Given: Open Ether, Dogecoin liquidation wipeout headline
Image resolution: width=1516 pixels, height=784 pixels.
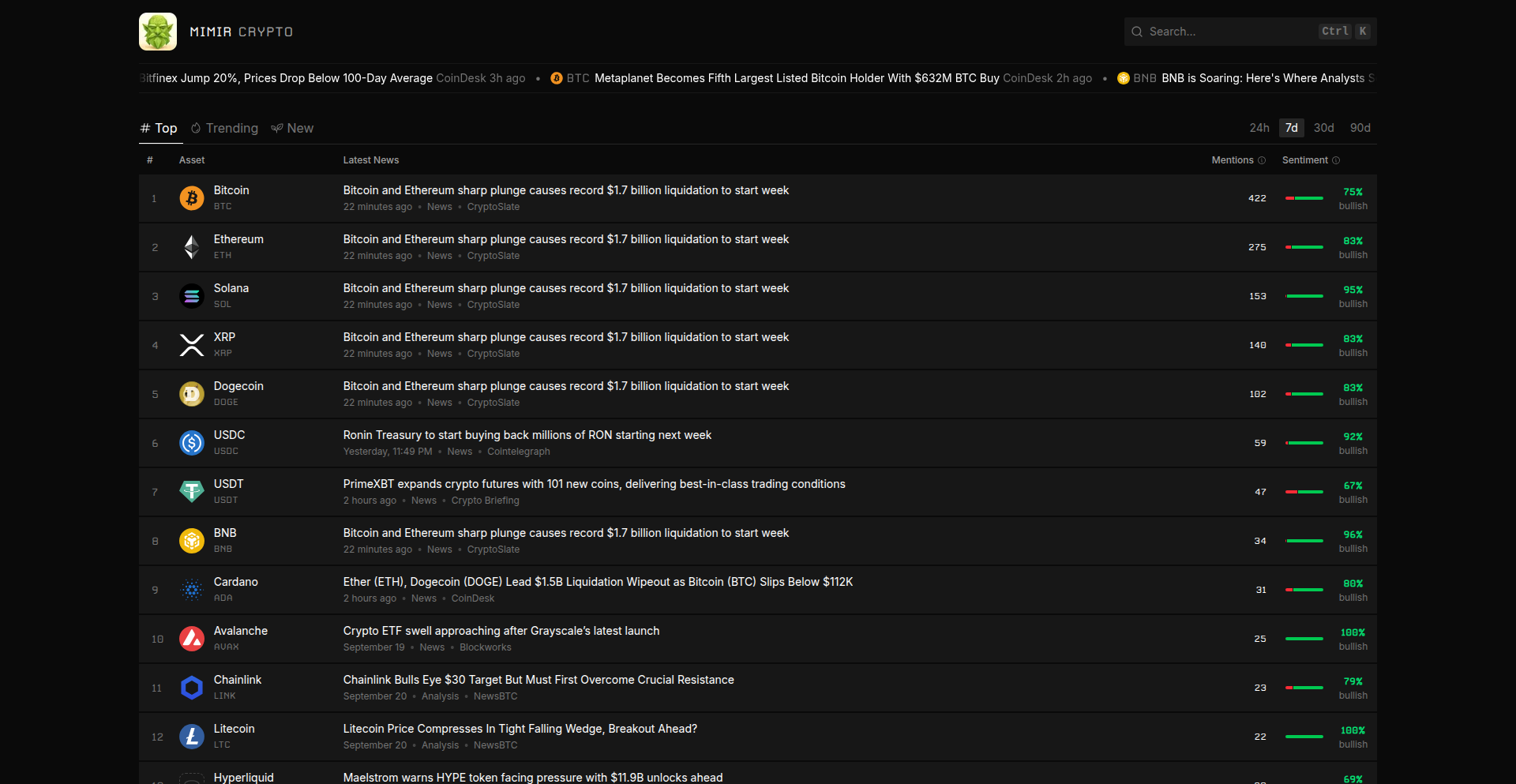Looking at the screenshot, I should coord(598,582).
